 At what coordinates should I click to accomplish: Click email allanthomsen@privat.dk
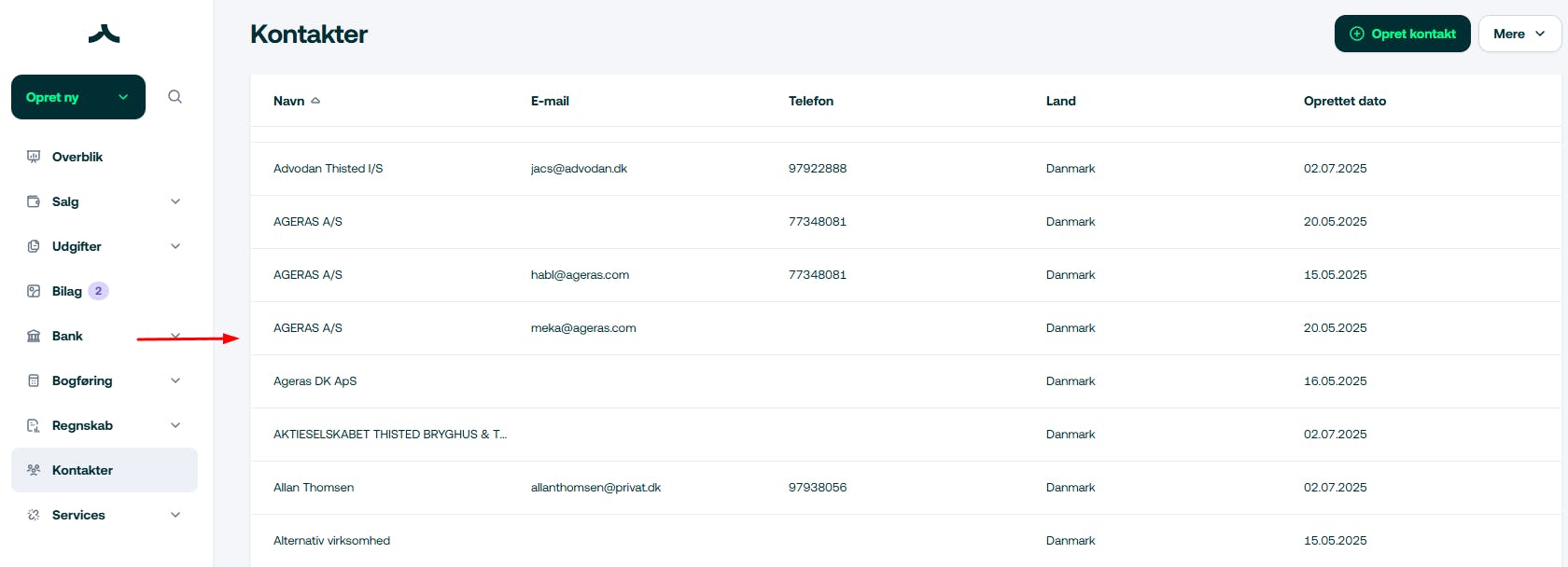(x=595, y=488)
